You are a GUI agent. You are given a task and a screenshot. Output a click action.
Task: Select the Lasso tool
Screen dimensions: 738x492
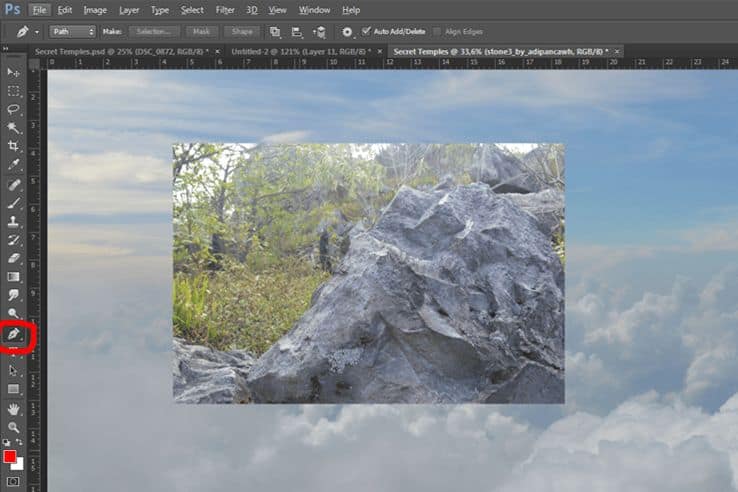tap(13, 109)
